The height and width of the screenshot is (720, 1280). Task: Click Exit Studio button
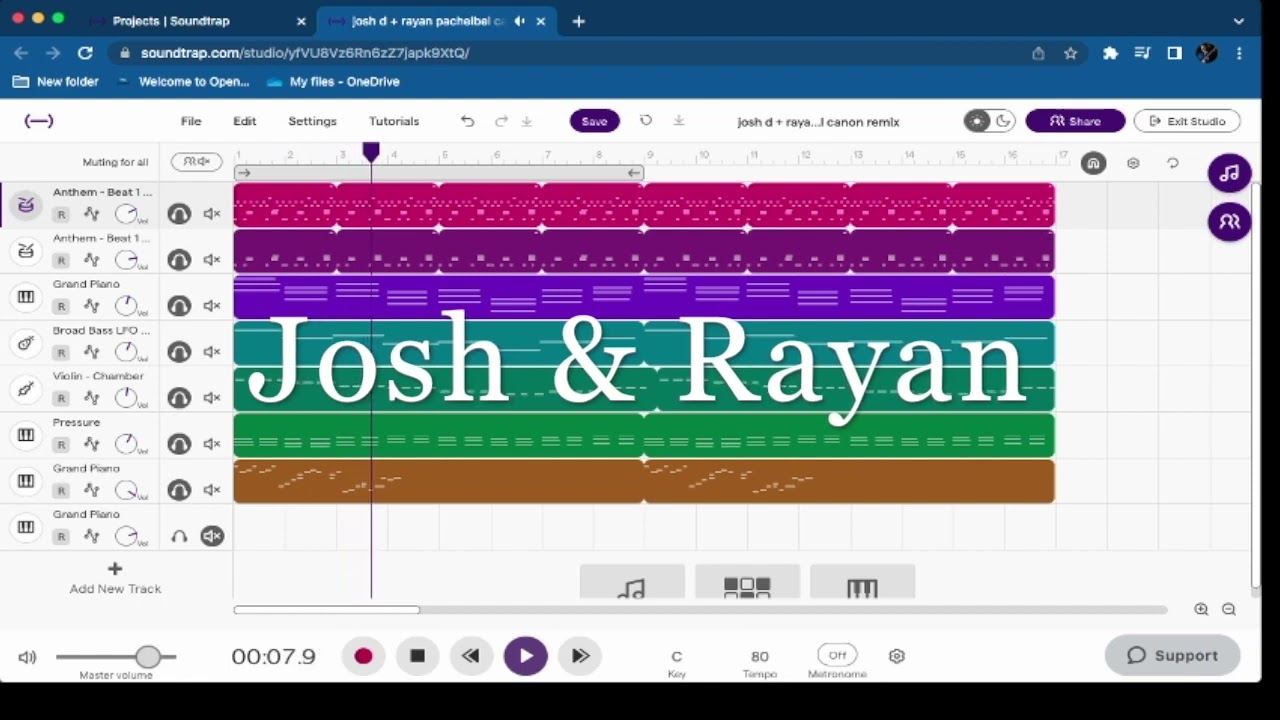[1187, 121]
